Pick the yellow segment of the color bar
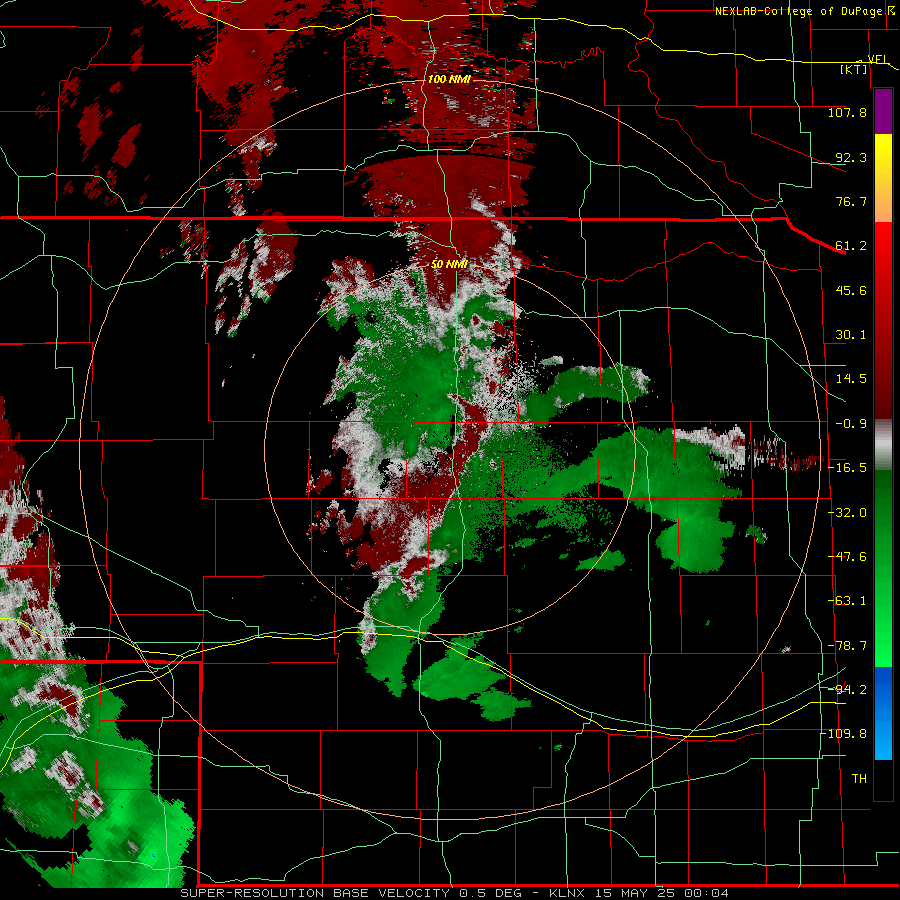Screen dimensions: 900x900 (883, 156)
